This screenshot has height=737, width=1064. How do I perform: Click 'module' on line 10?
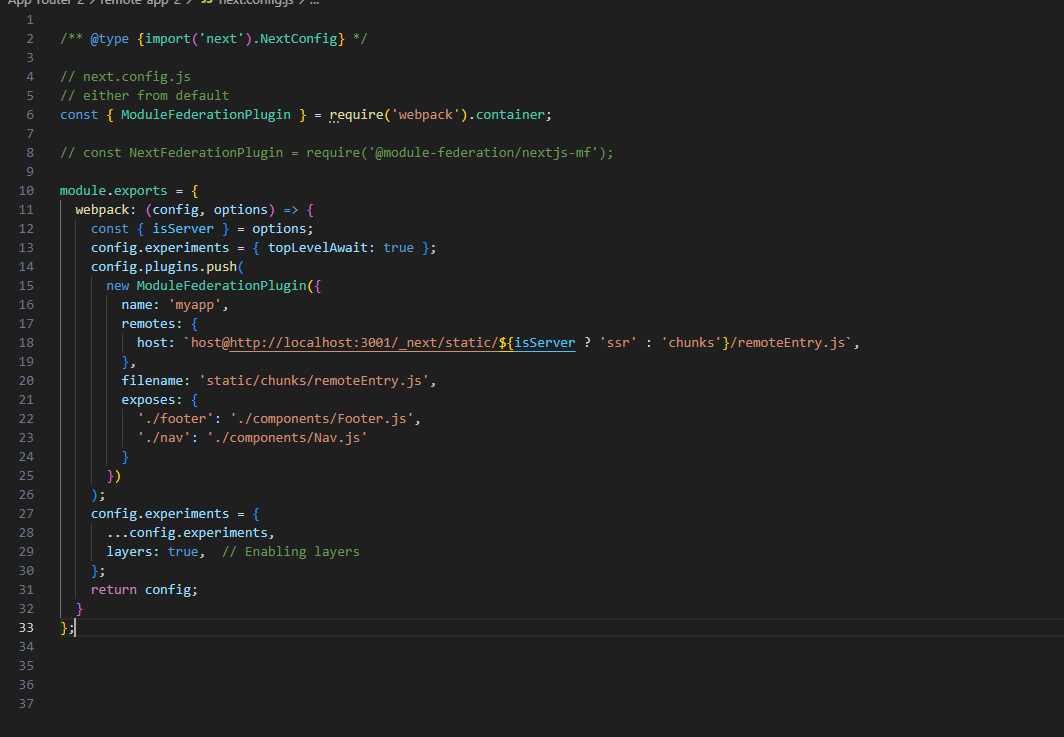83,191
